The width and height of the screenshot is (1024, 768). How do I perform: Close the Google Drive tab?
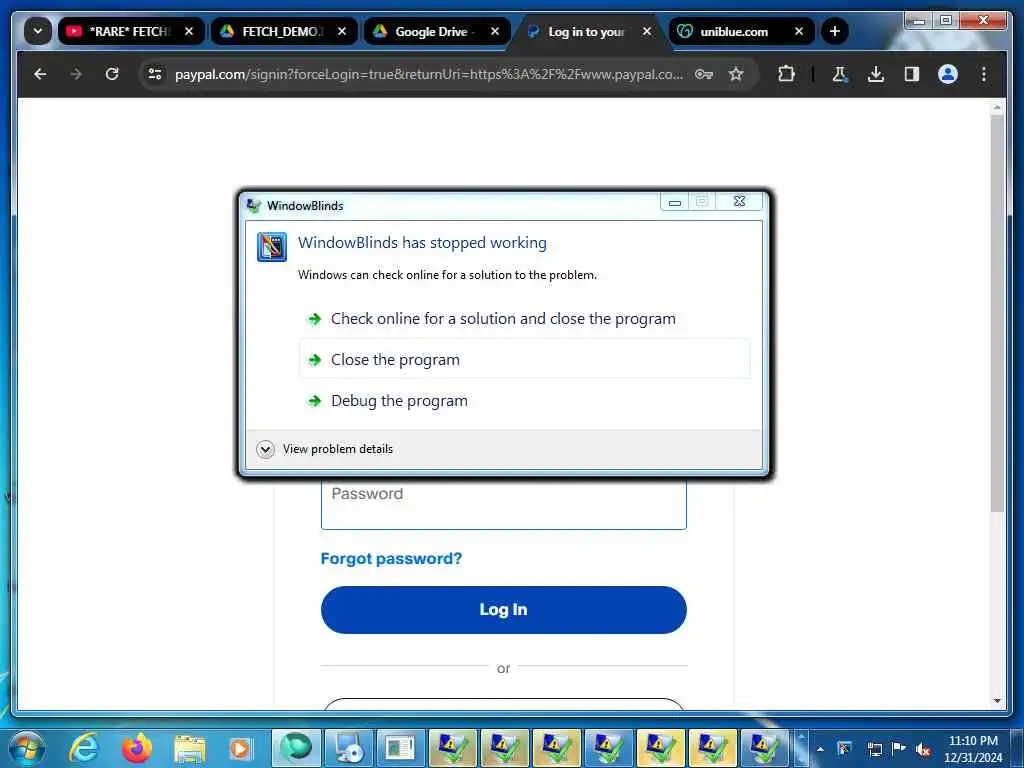coord(495,31)
